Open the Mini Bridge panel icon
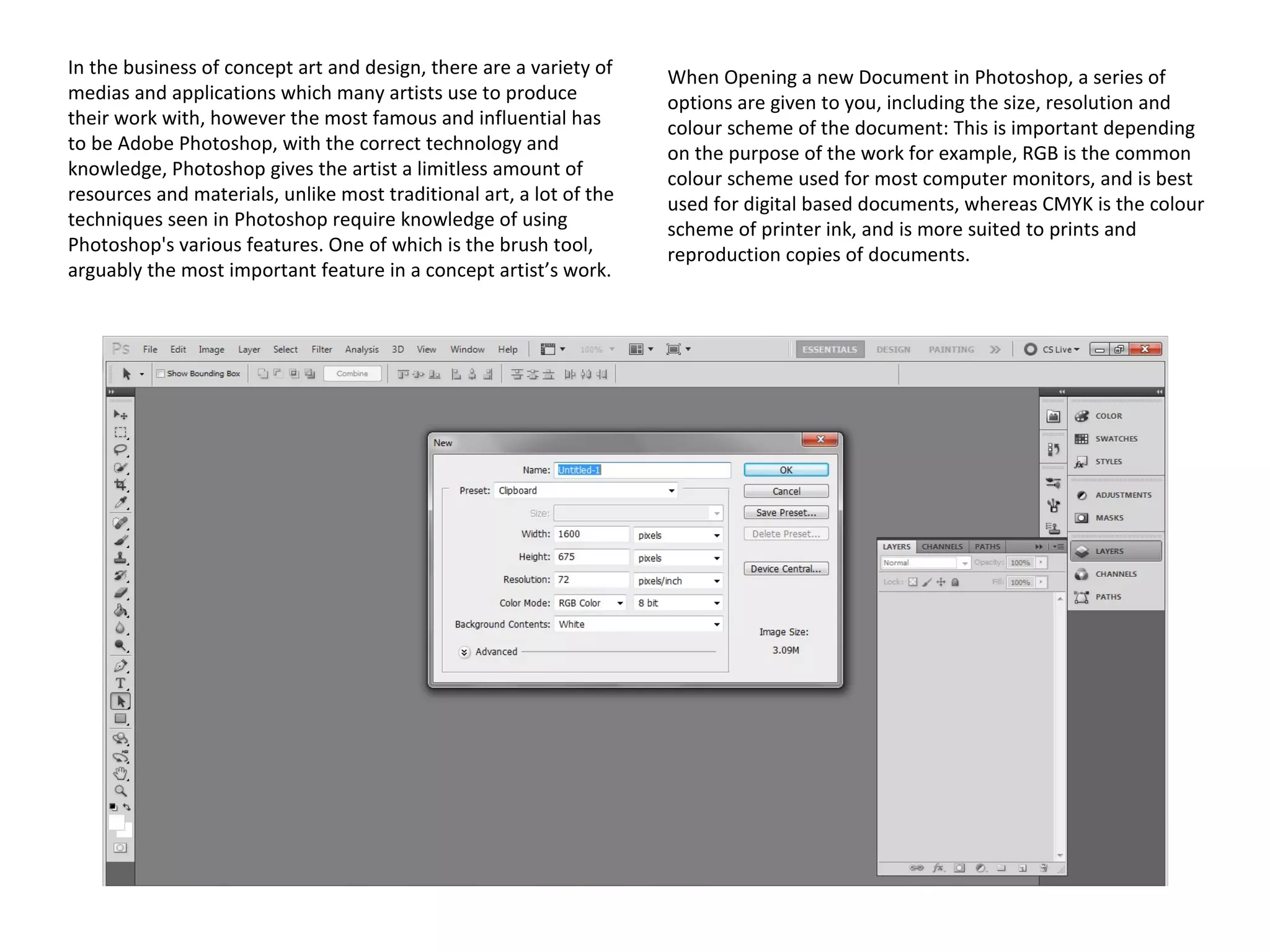This screenshot has height=952, width=1270. (x=1053, y=416)
